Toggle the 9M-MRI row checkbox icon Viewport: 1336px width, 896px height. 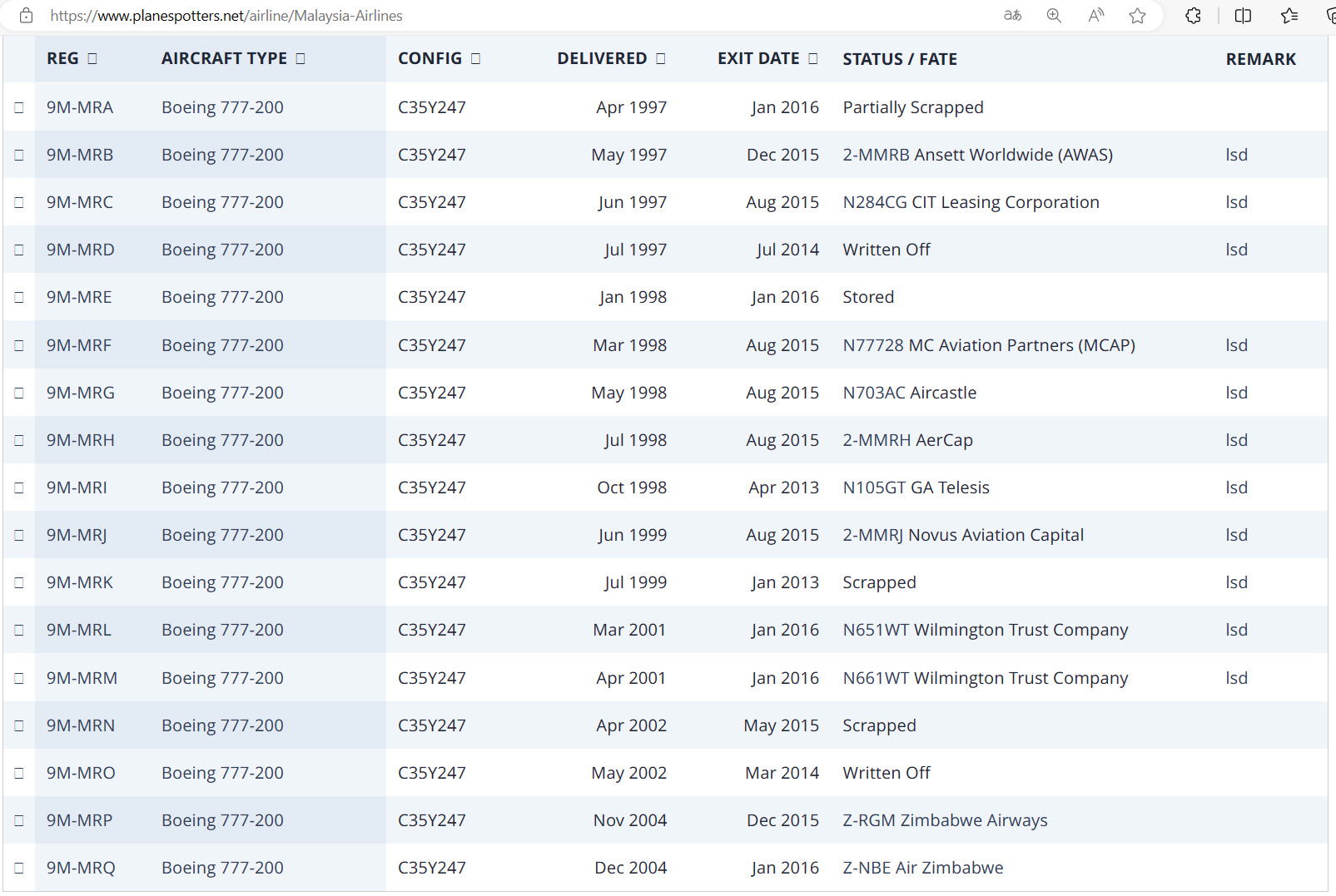pos(19,488)
